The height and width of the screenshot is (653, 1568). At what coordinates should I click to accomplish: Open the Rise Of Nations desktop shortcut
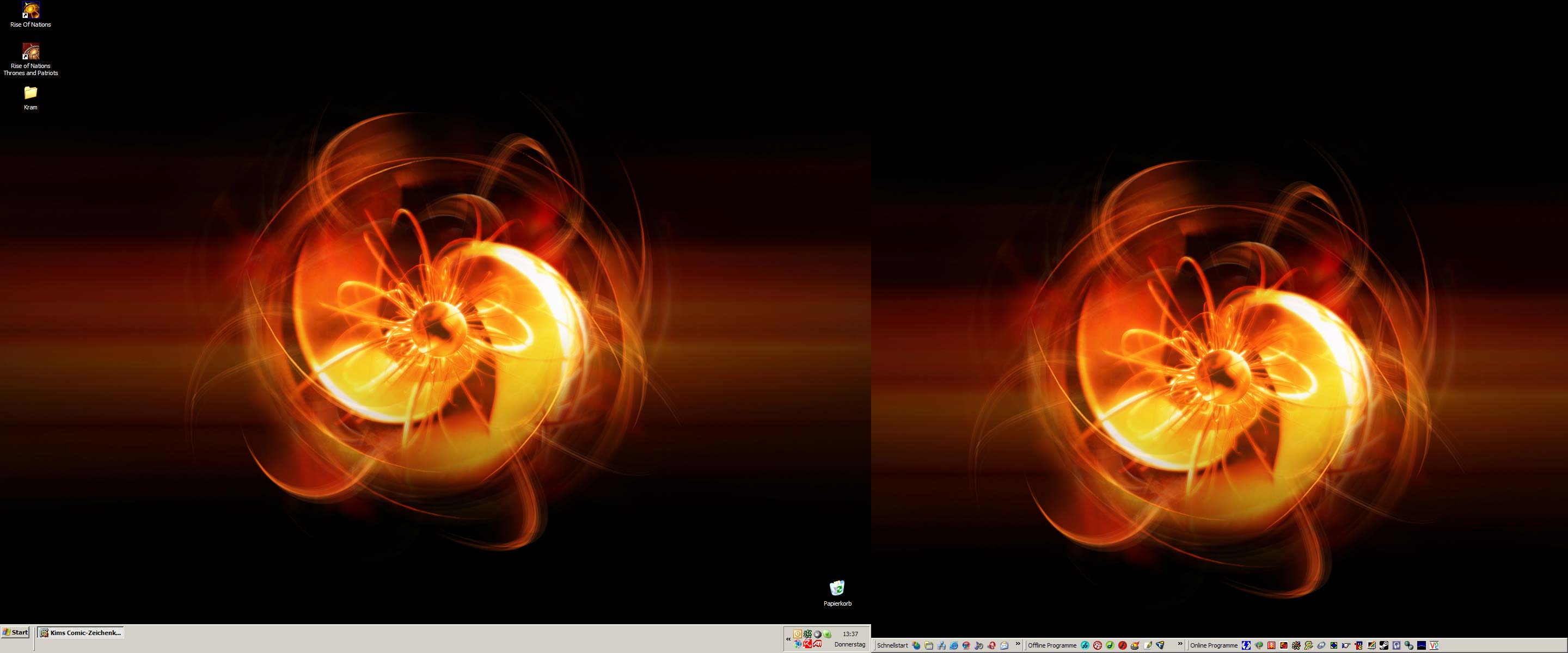pyautogui.click(x=30, y=10)
